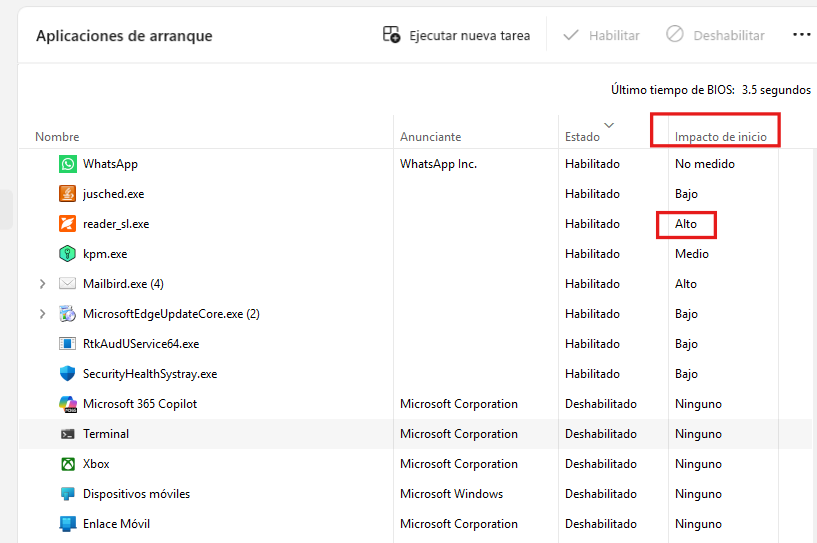
Task: Click the Habilitar button label
Action: [x=614, y=35]
